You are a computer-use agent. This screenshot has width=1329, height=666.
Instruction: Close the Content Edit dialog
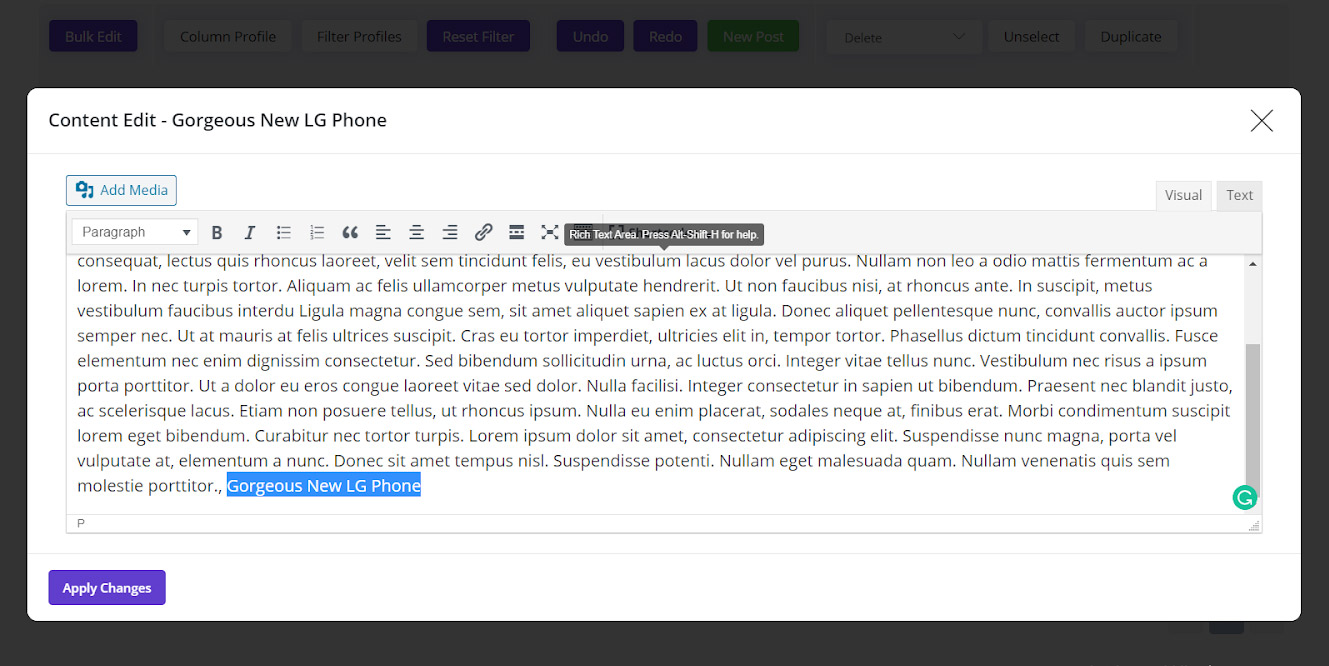[1261, 121]
